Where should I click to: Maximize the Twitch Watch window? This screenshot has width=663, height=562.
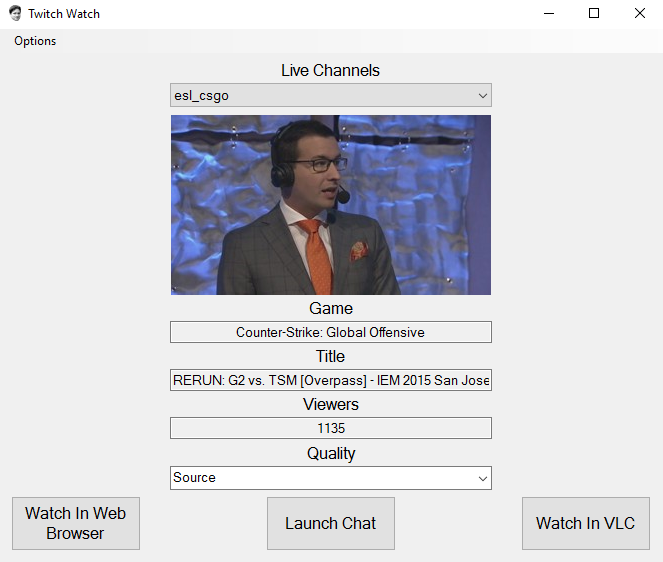pyautogui.click(x=594, y=14)
